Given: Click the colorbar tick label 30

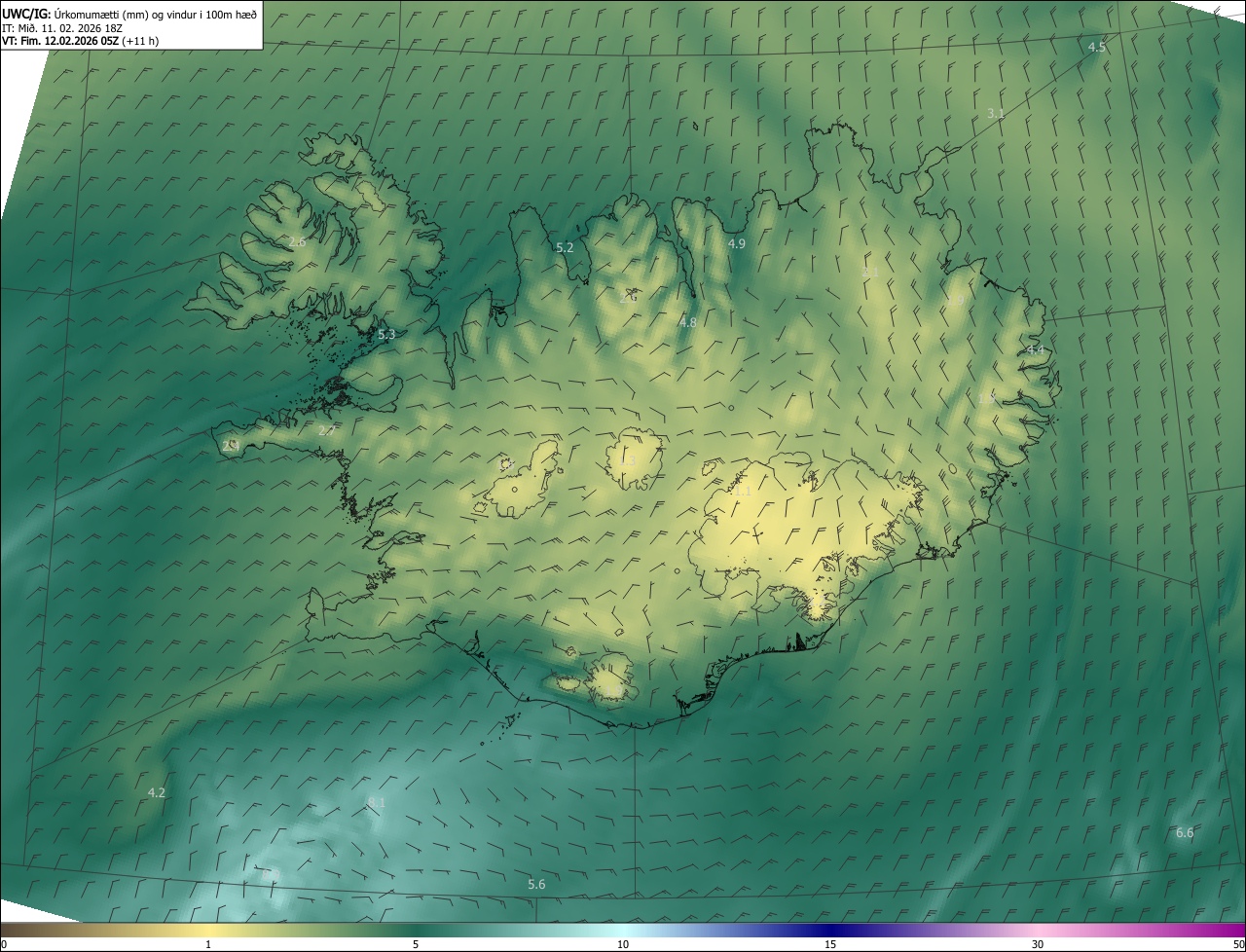Looking at the screenshot, I should pyautogui.click(x=1038, y=944).
